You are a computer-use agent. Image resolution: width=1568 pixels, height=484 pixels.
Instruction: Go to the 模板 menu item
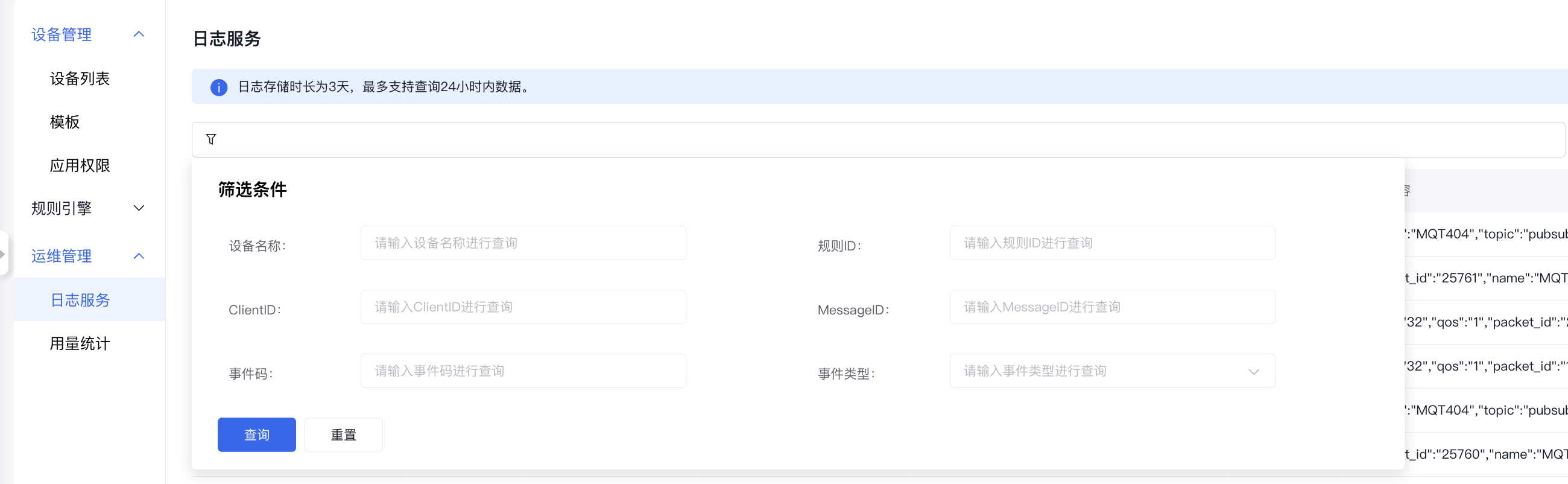(x=65, y=122)
